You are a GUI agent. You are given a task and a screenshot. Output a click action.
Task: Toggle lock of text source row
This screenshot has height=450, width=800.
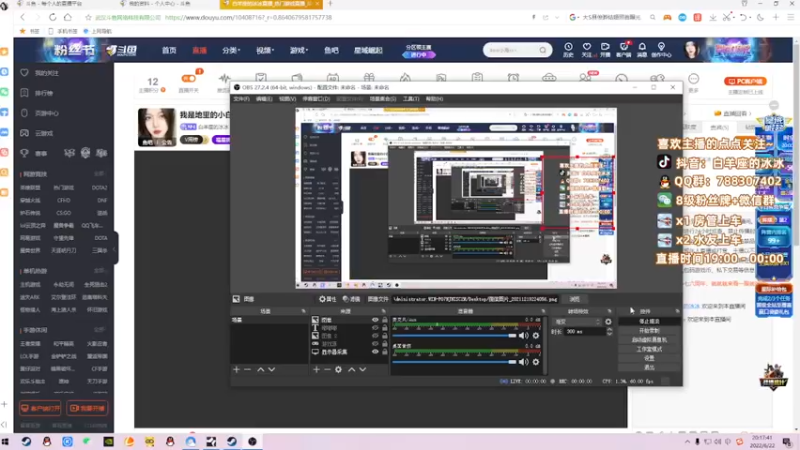click(x=385, y=328)
